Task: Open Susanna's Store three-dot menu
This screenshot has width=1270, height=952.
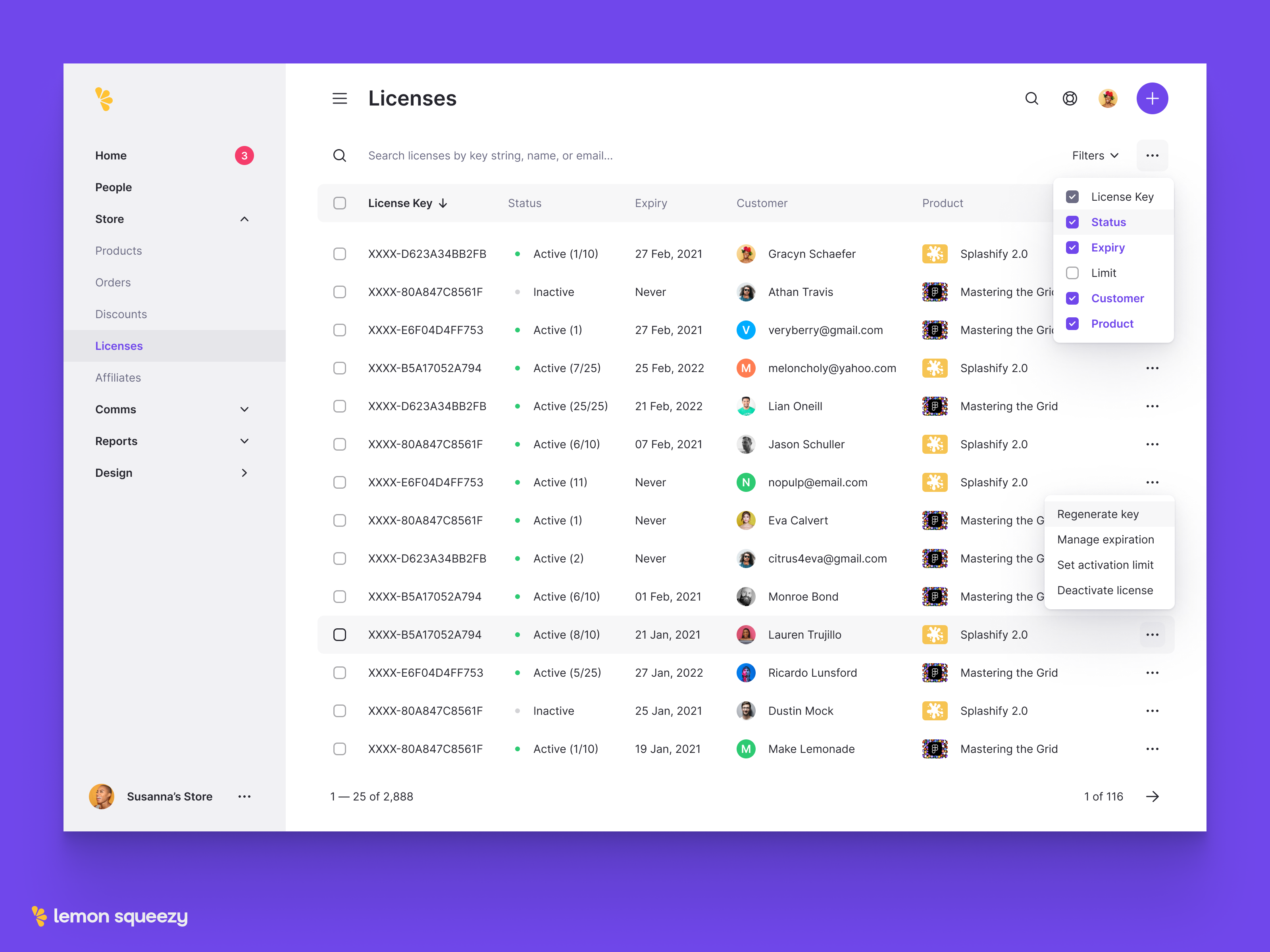Action: pos(244,797)
